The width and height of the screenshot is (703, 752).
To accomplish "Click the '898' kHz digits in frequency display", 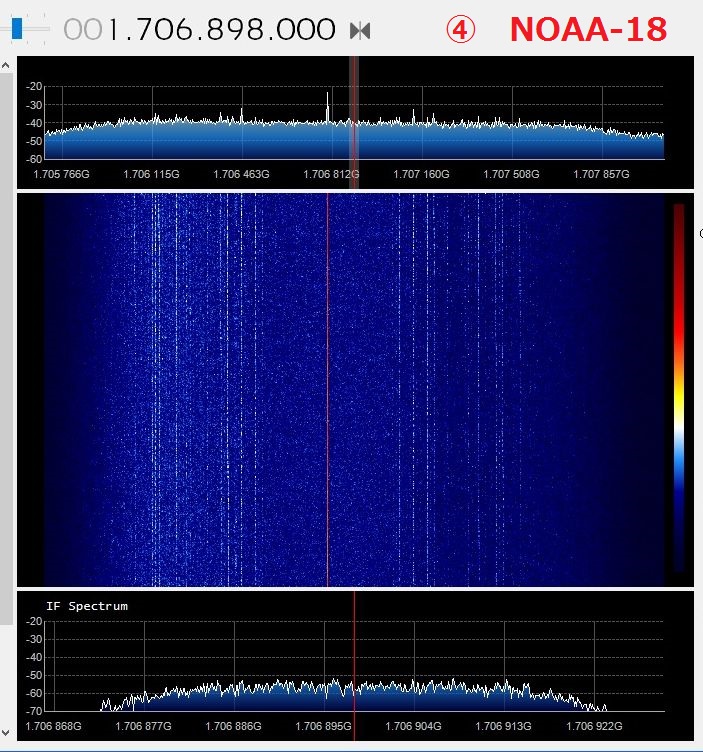I will pos(233,30).
